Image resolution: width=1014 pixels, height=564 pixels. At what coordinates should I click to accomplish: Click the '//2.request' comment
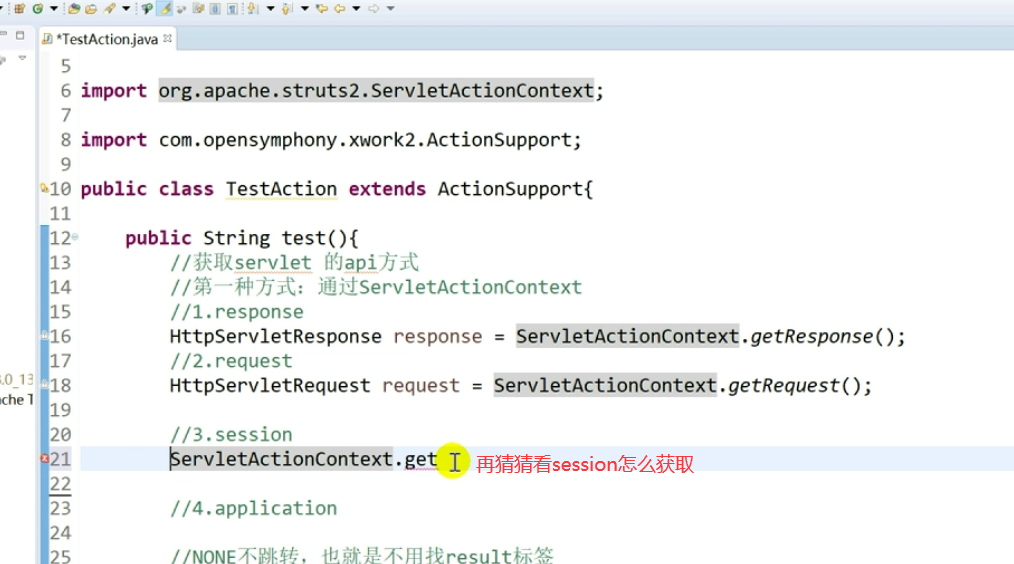(x=231, y=361)
